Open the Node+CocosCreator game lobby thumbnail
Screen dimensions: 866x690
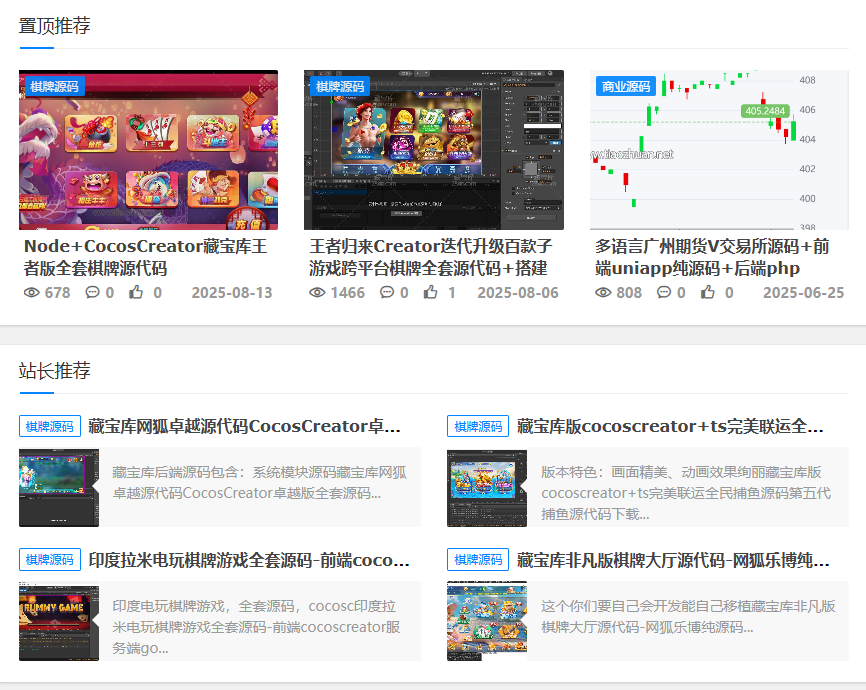[x=148, y=150]
